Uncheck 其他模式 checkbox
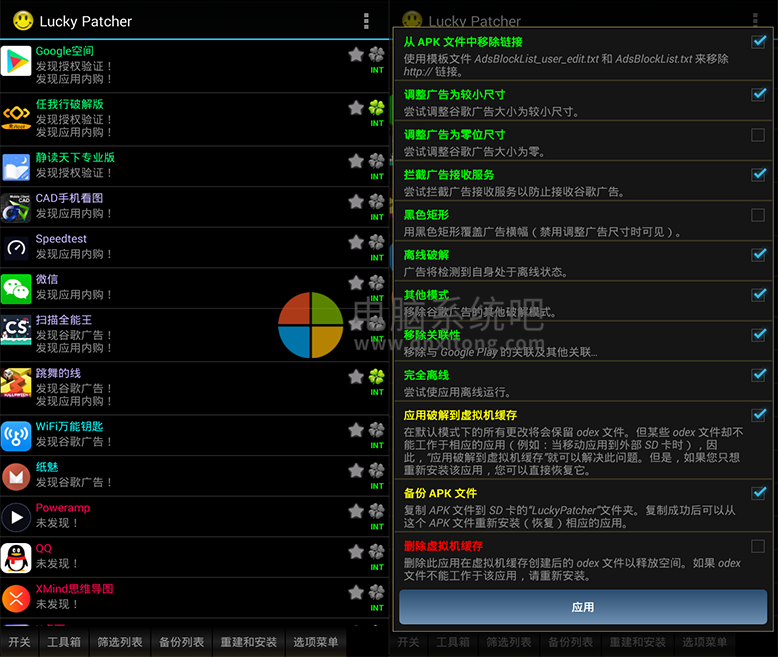 (758, 295)
